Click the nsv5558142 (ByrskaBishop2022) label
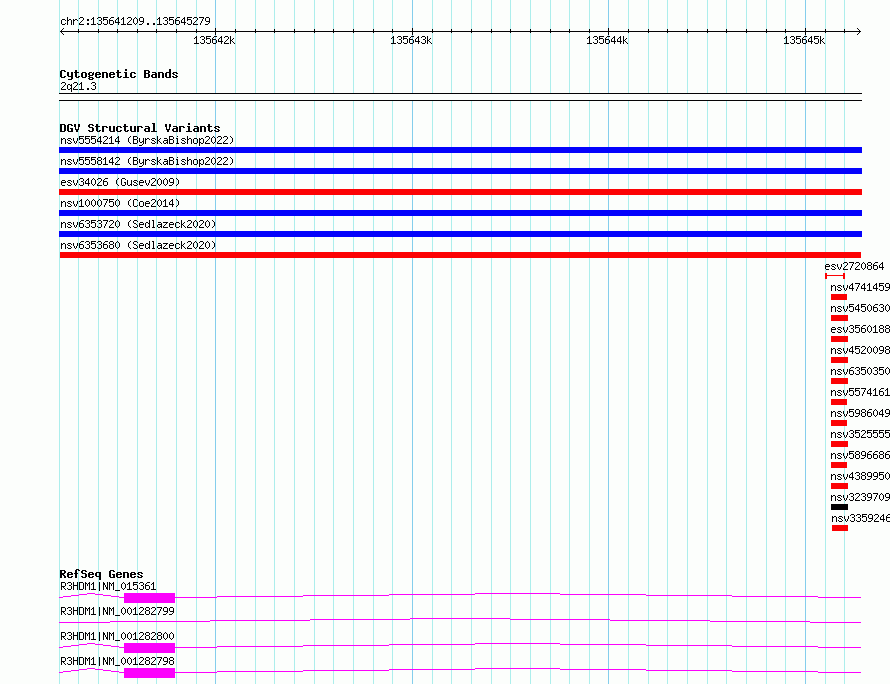 (147, 161)
